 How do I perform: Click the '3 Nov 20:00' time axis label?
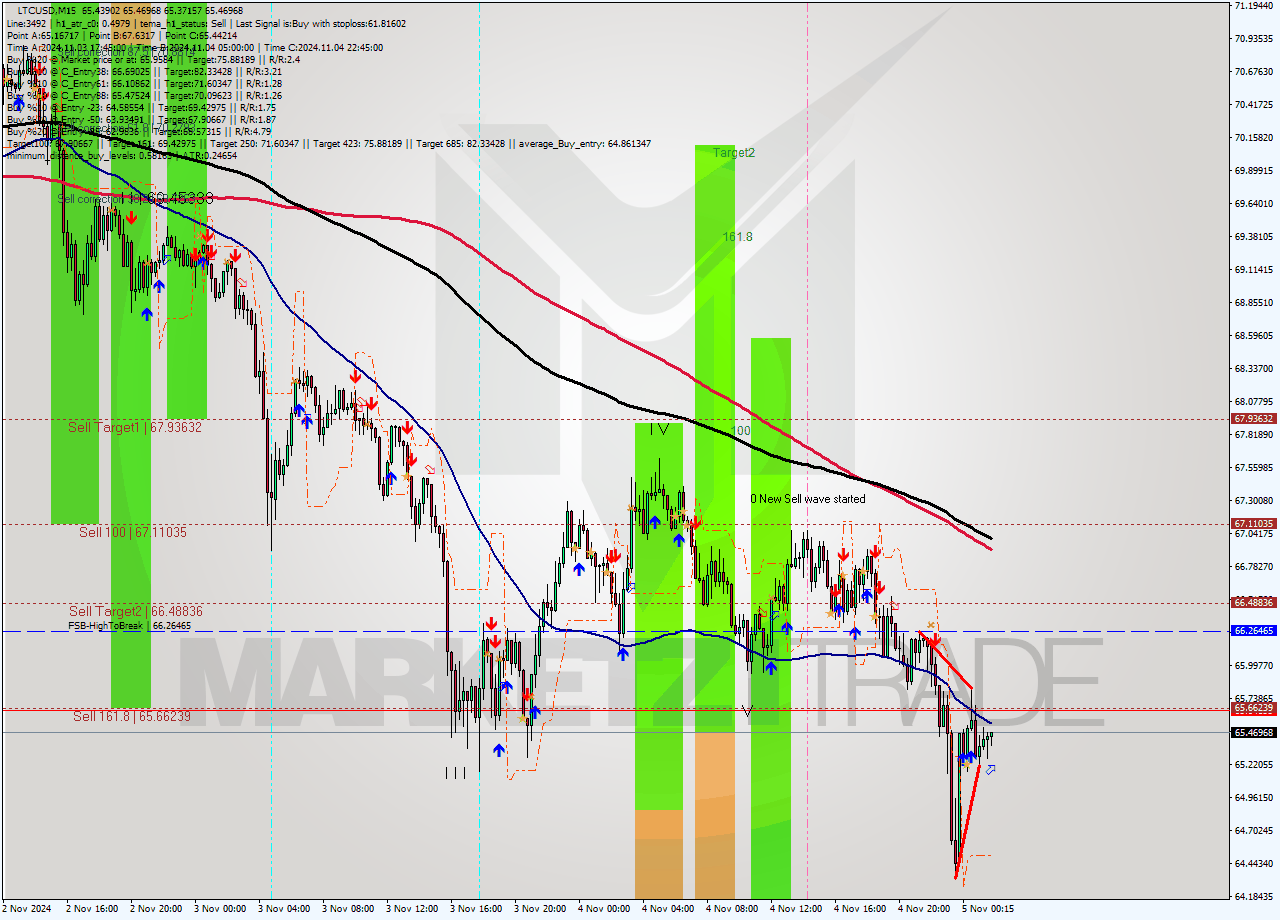pos(540,909)
